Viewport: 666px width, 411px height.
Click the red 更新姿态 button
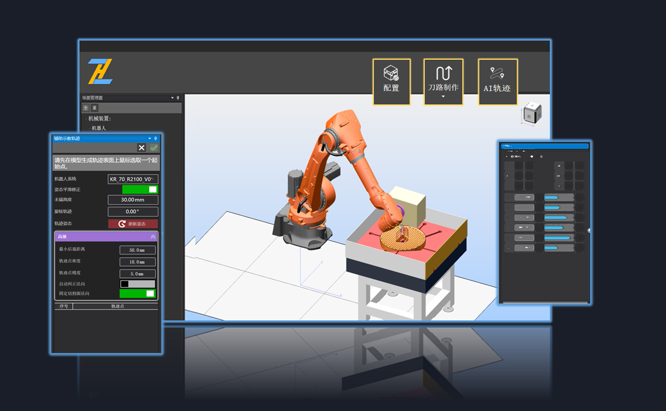coord(133,224)
